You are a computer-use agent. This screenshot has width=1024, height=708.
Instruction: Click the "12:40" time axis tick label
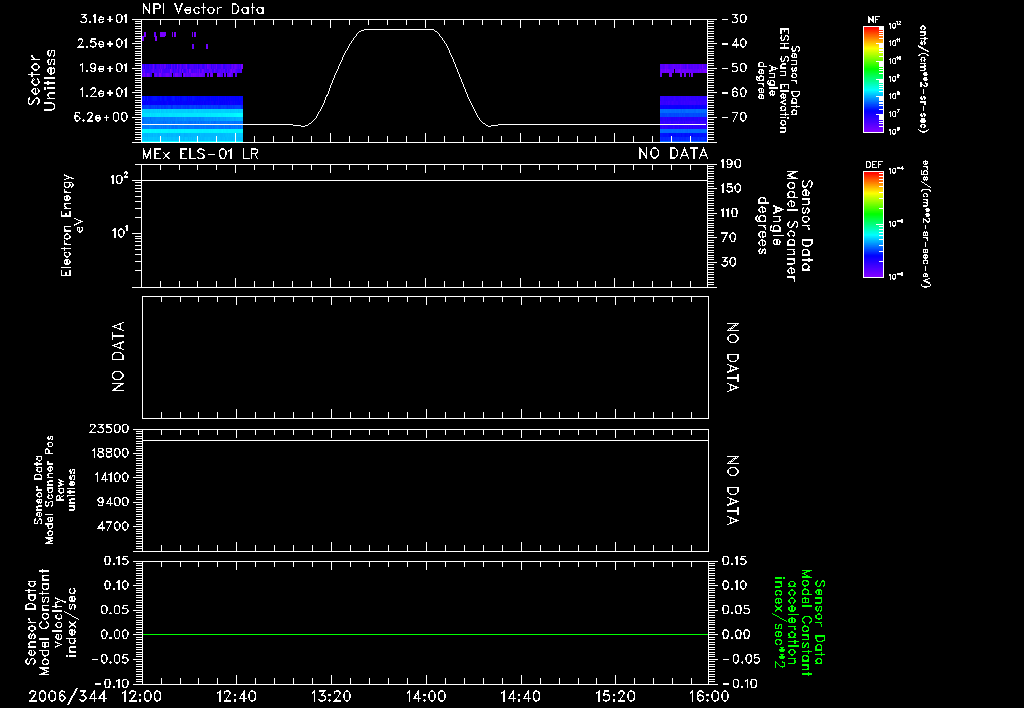tap(236, 696)
